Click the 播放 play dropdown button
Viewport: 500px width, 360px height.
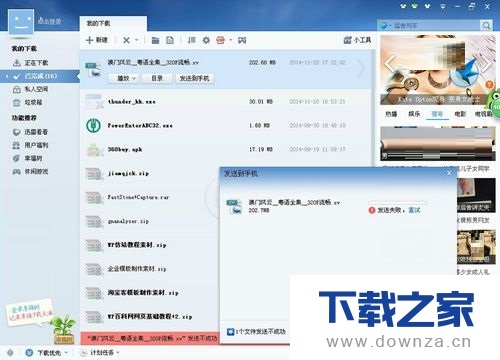(x=123, y=78)
